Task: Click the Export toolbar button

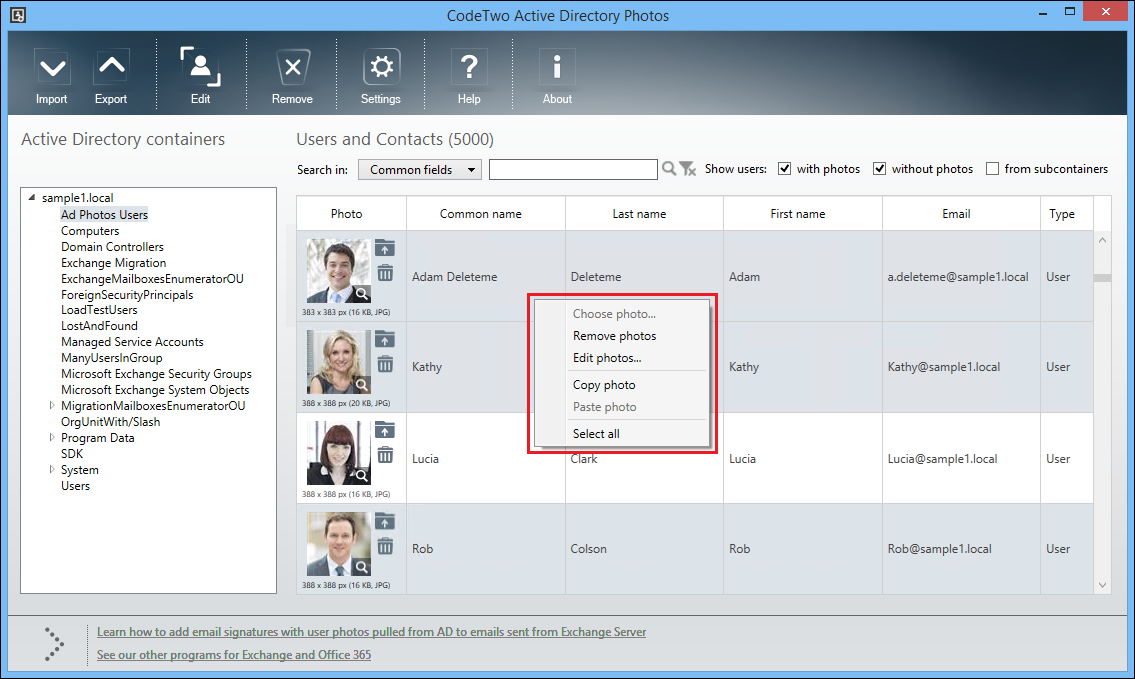Action: pos(111,77)
